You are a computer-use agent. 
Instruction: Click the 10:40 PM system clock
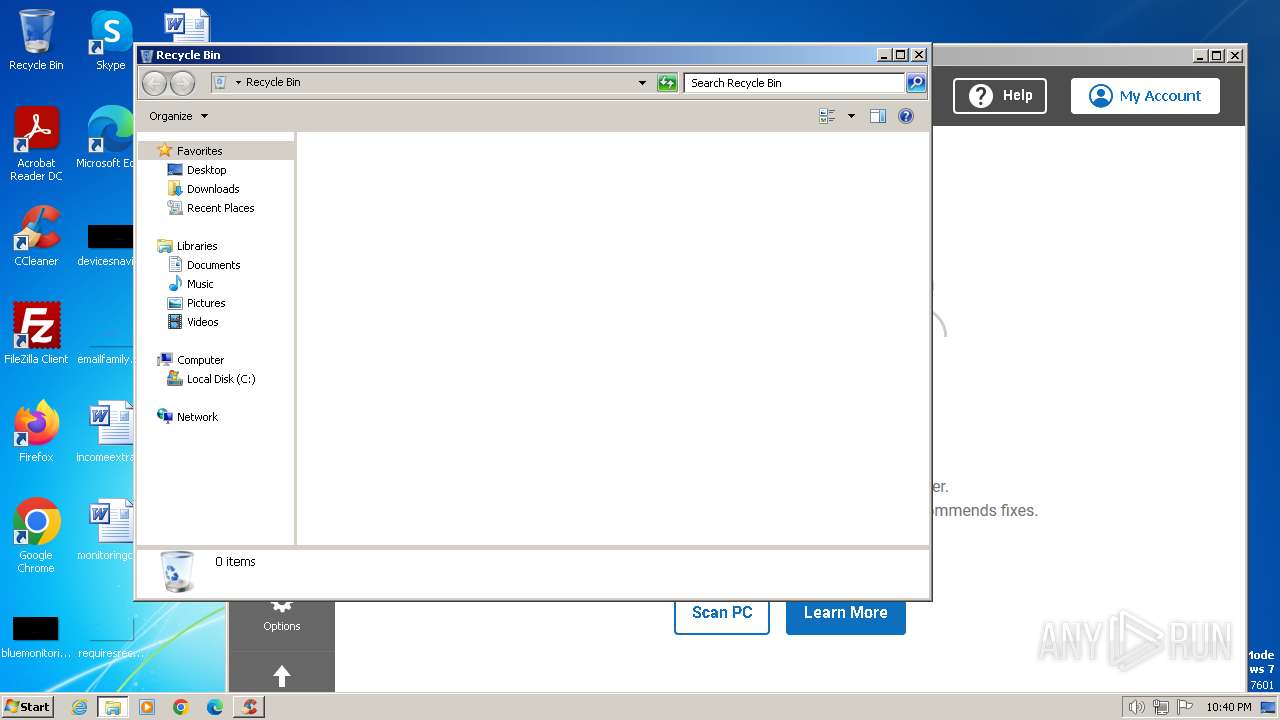1229,707
